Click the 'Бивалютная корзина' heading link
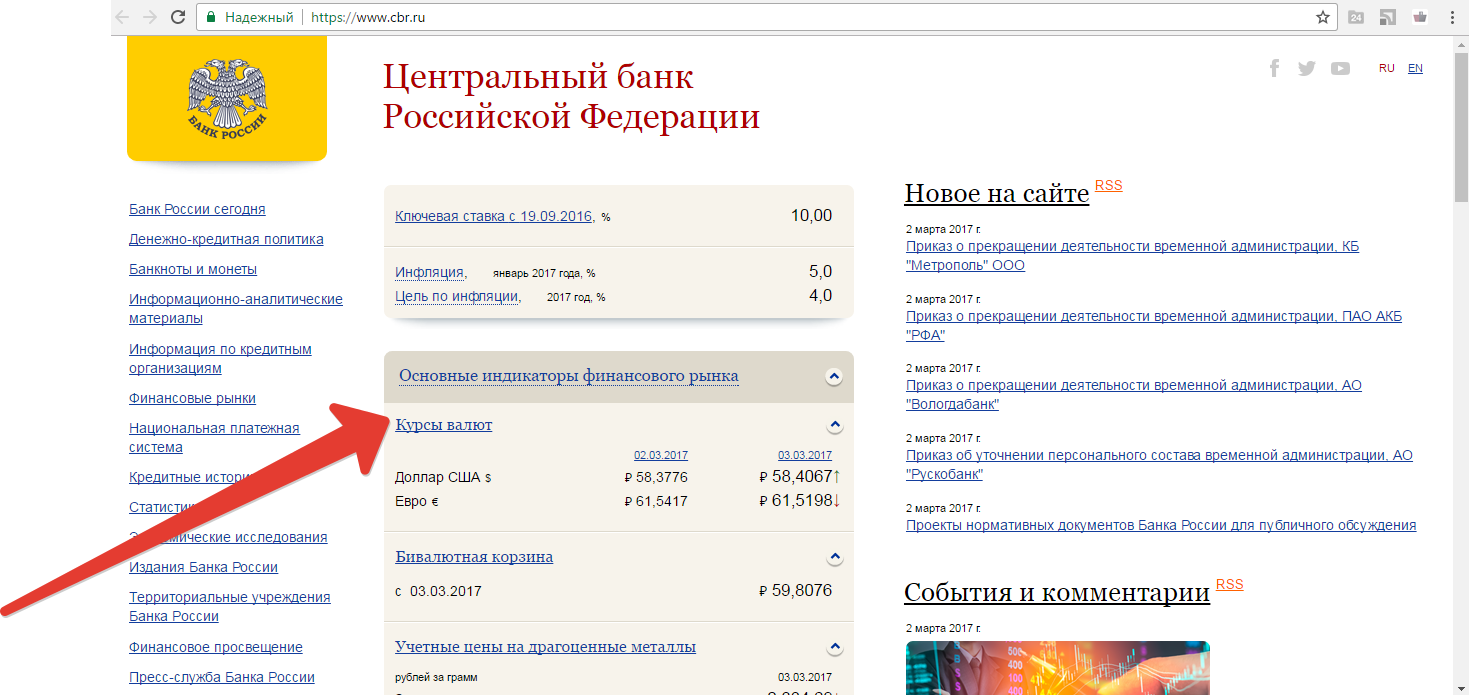Screen dimensions: 1469x695 tap(474, 556)
